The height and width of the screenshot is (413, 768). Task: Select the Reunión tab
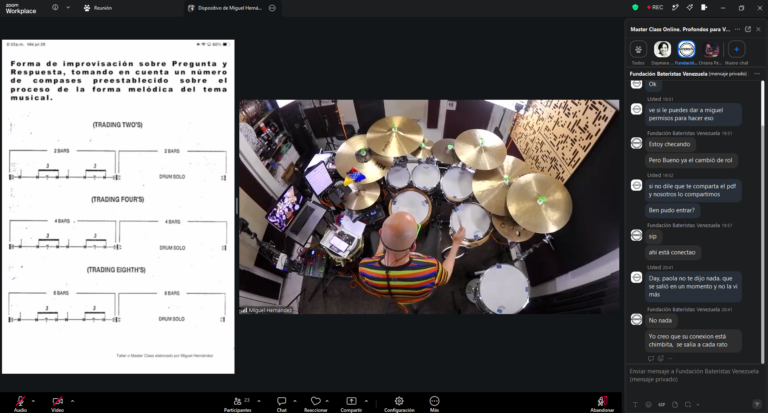pyautogui.click(x=98, y=8)
